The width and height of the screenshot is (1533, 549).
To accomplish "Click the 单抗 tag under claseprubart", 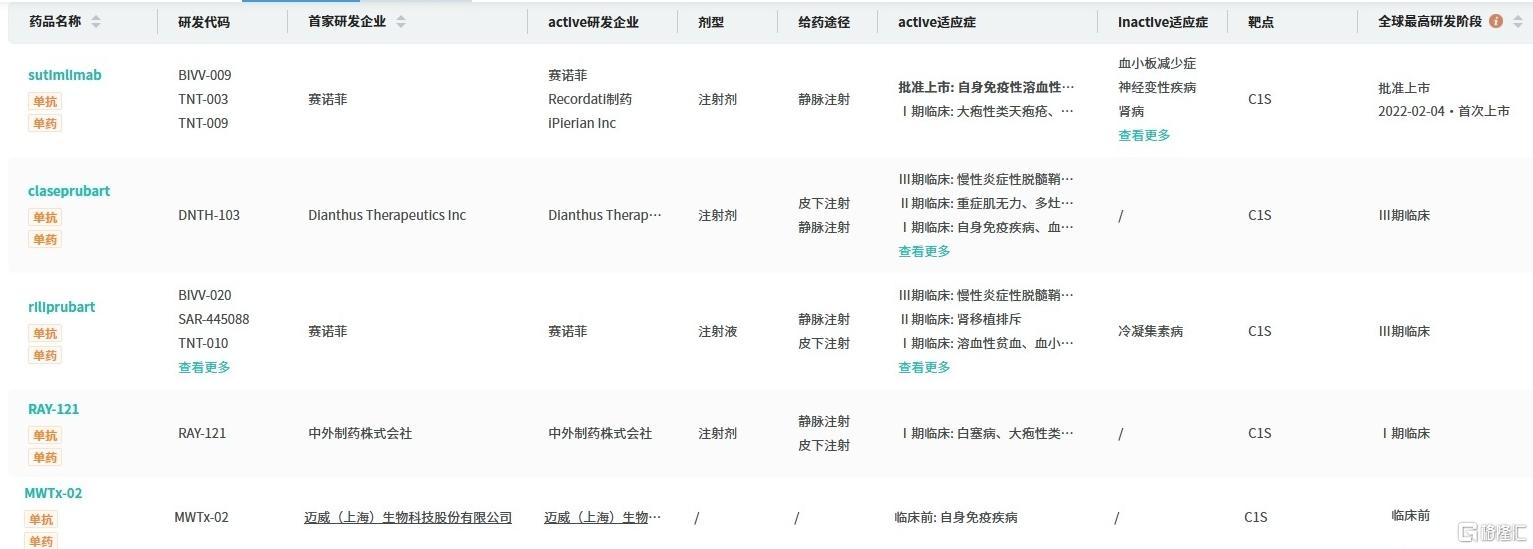I will click(44, 217).
